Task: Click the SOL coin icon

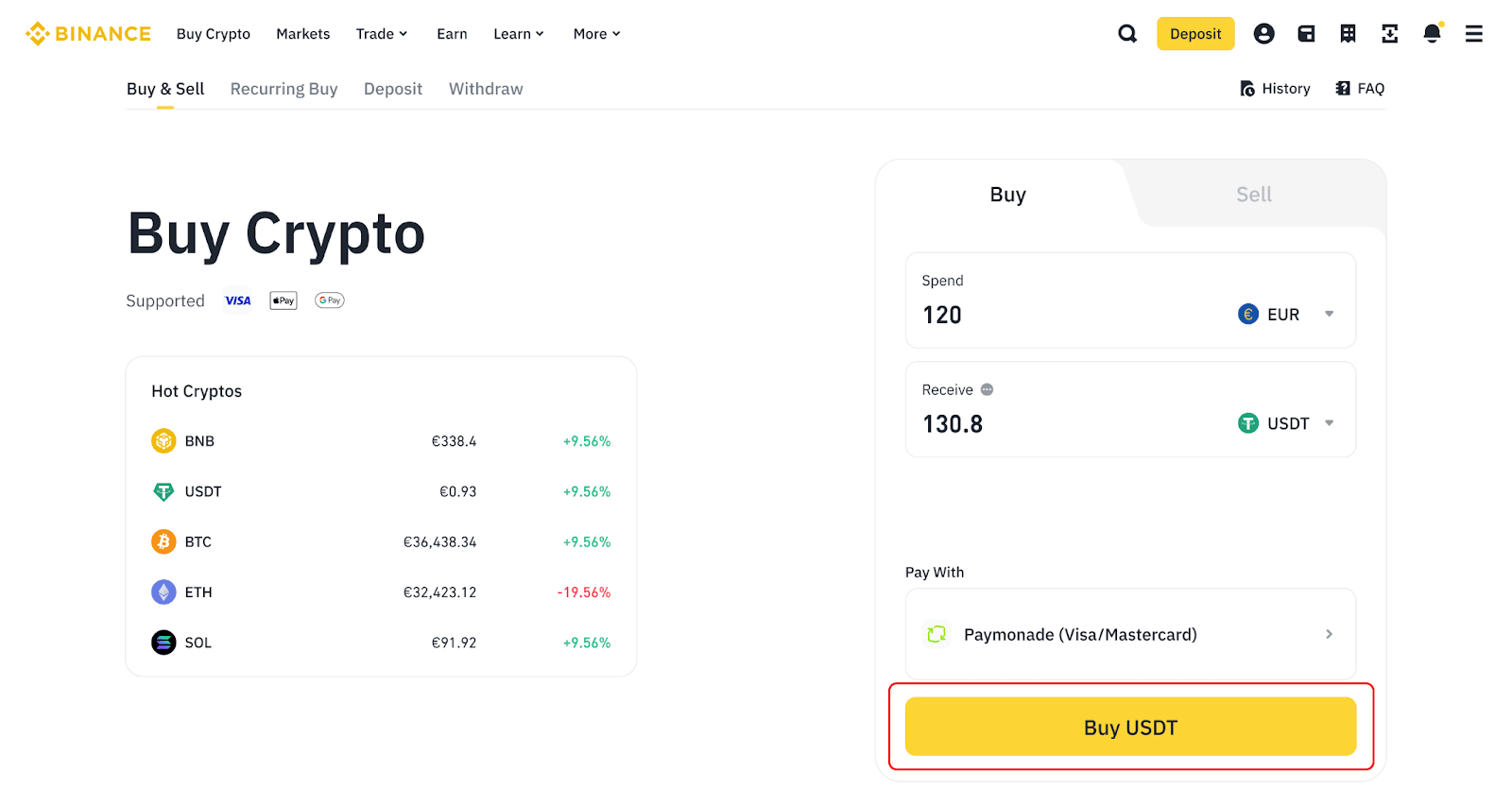Action: [x=163, y=643]
